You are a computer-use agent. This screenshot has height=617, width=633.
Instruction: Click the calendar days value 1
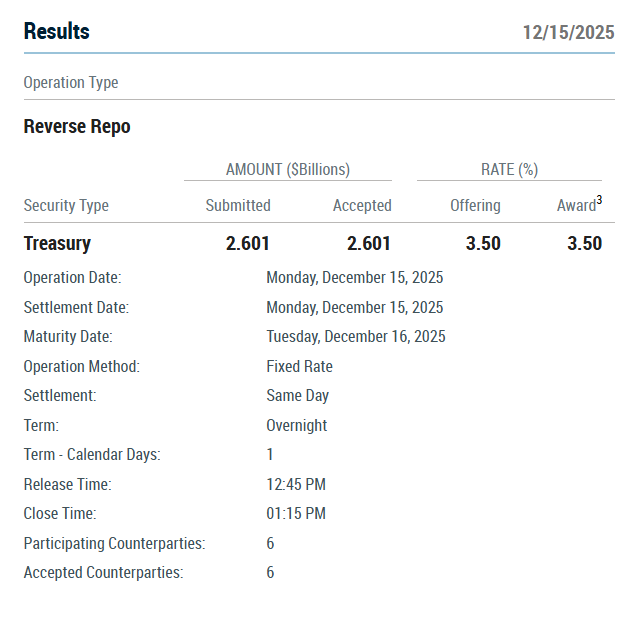pos(270,455)
